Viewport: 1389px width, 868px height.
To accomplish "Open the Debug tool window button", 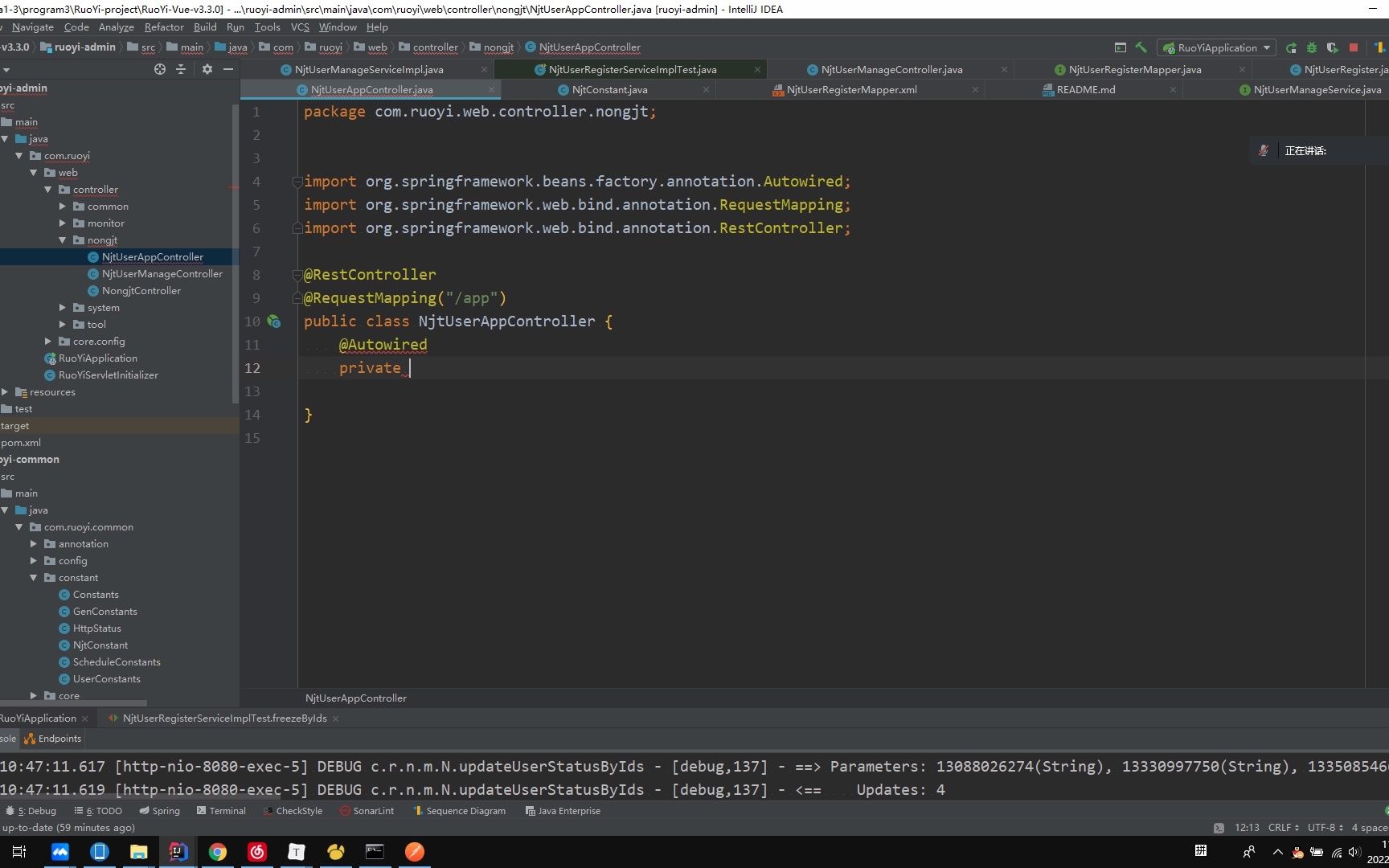I will point(31,811).
